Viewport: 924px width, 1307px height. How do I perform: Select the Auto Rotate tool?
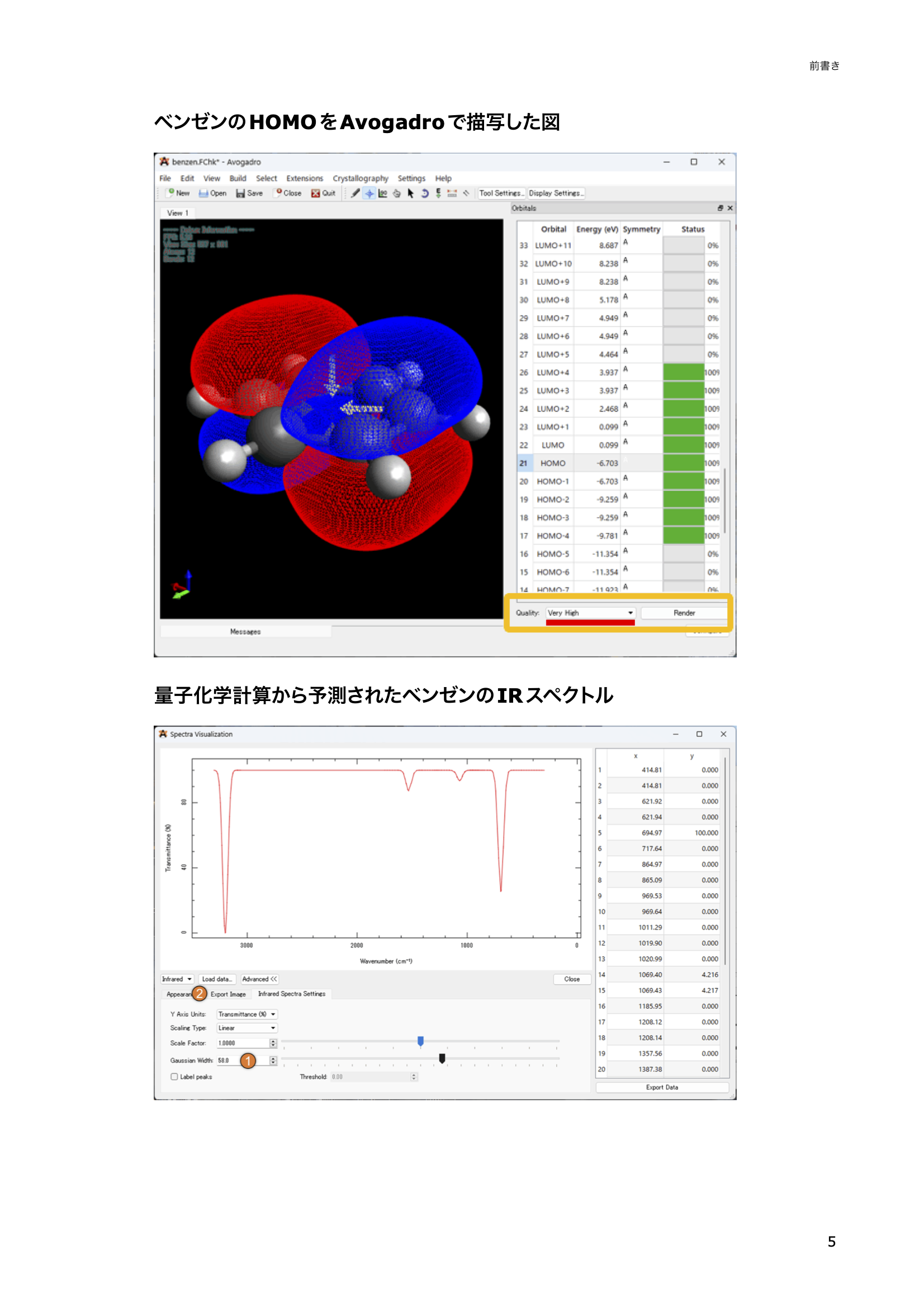coord(425,193)
